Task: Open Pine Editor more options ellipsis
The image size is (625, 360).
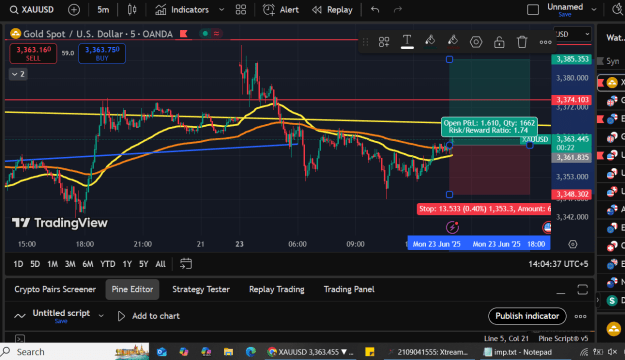Action: click(x=580, y=316)
